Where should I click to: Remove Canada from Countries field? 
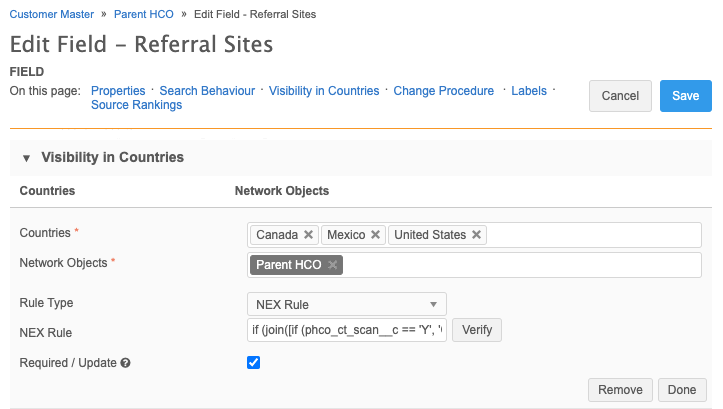309,235
